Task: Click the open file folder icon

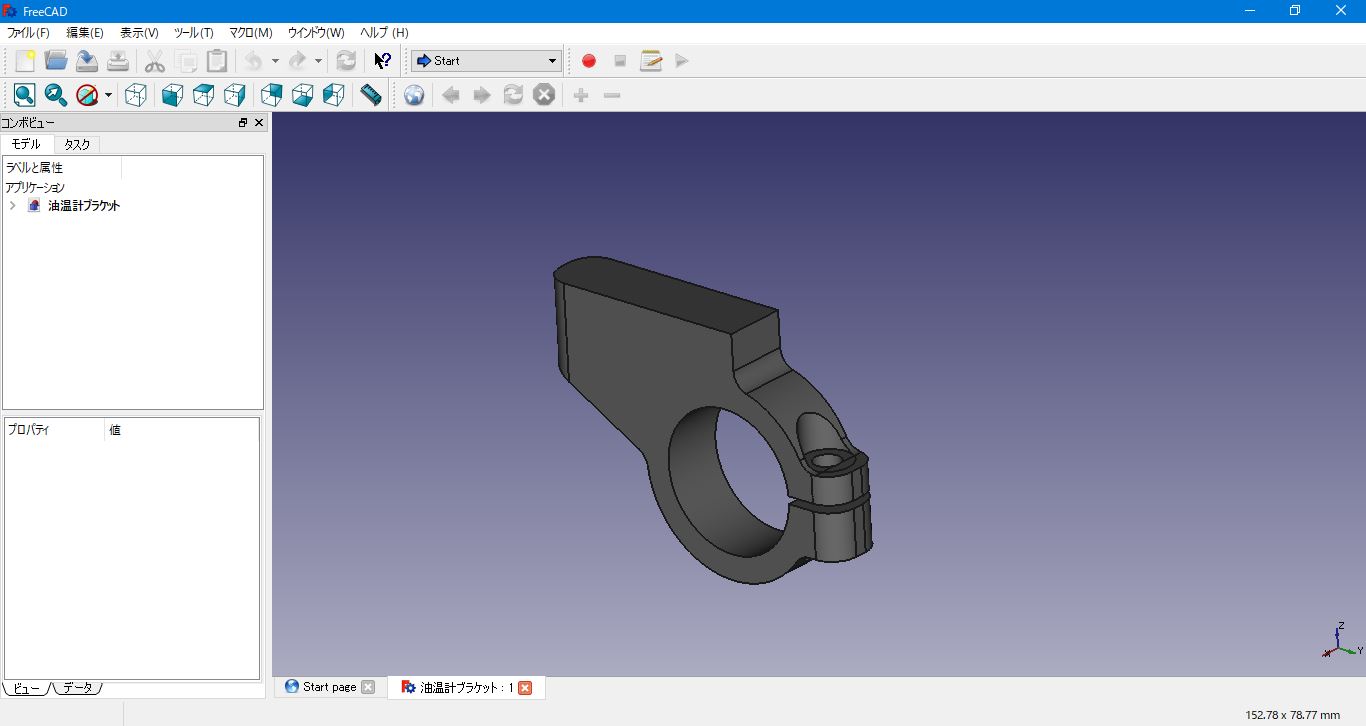Action: [56, 61]
